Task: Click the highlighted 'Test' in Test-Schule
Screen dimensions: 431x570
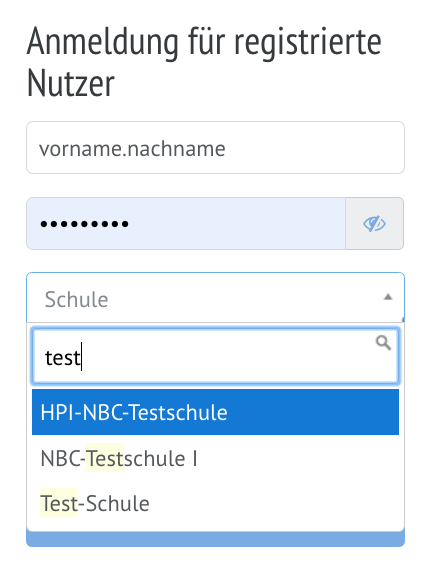Action: tap(59, 503)
